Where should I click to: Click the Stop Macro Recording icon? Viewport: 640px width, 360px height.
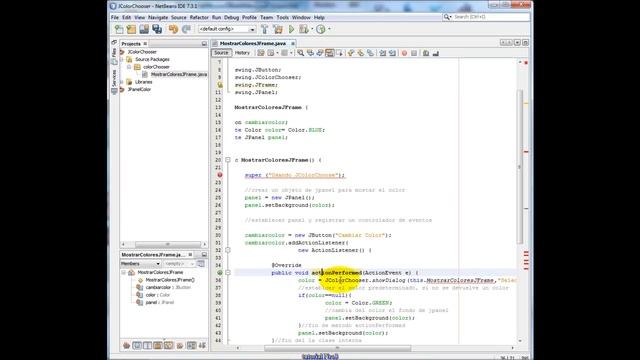414,53
